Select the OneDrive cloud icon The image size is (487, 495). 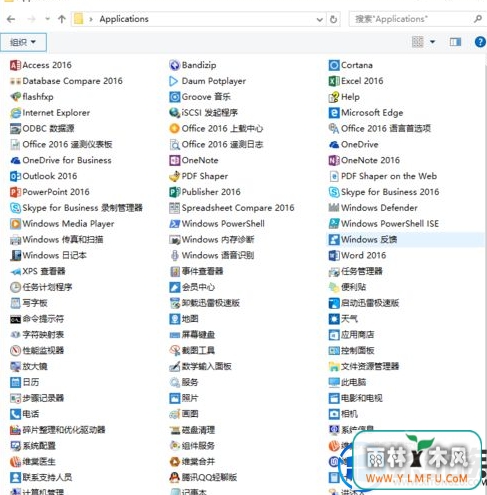[334, 145]
